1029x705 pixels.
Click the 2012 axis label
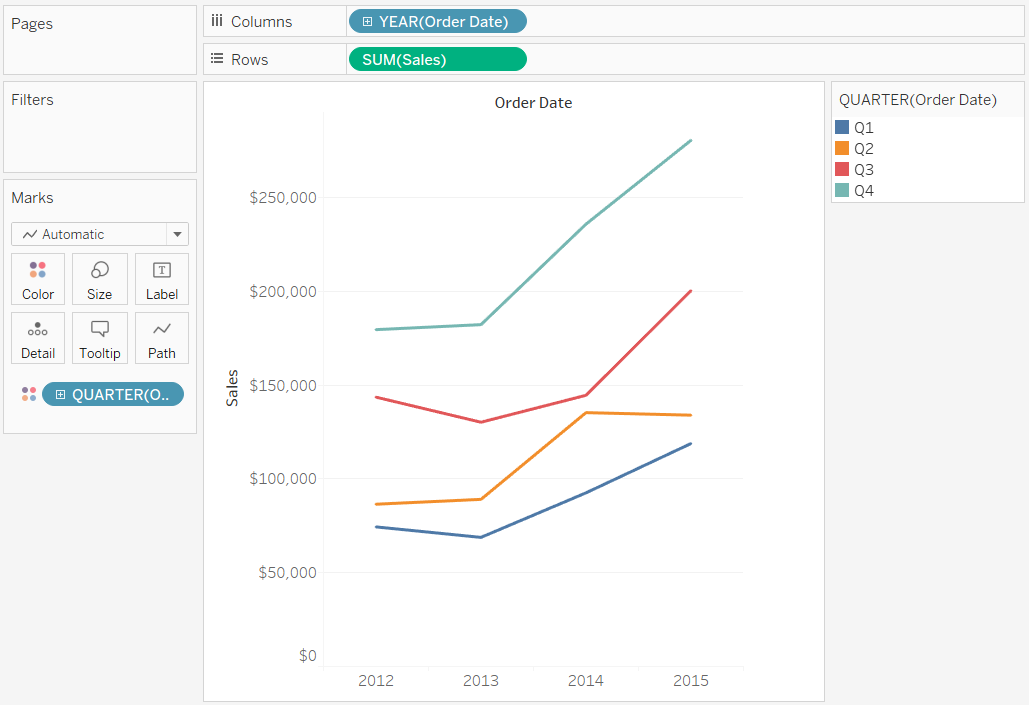click(x=376, y=681)
